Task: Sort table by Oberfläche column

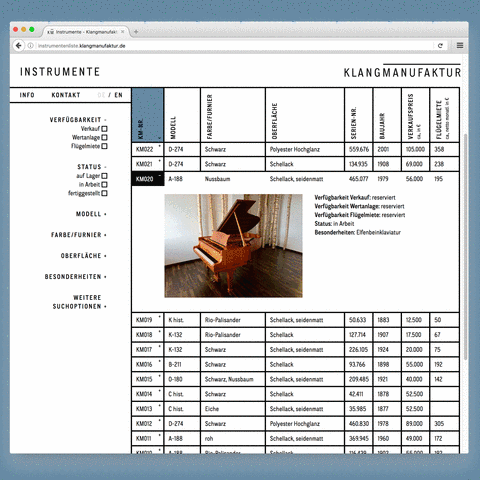Action: click(x=305, y=115)
